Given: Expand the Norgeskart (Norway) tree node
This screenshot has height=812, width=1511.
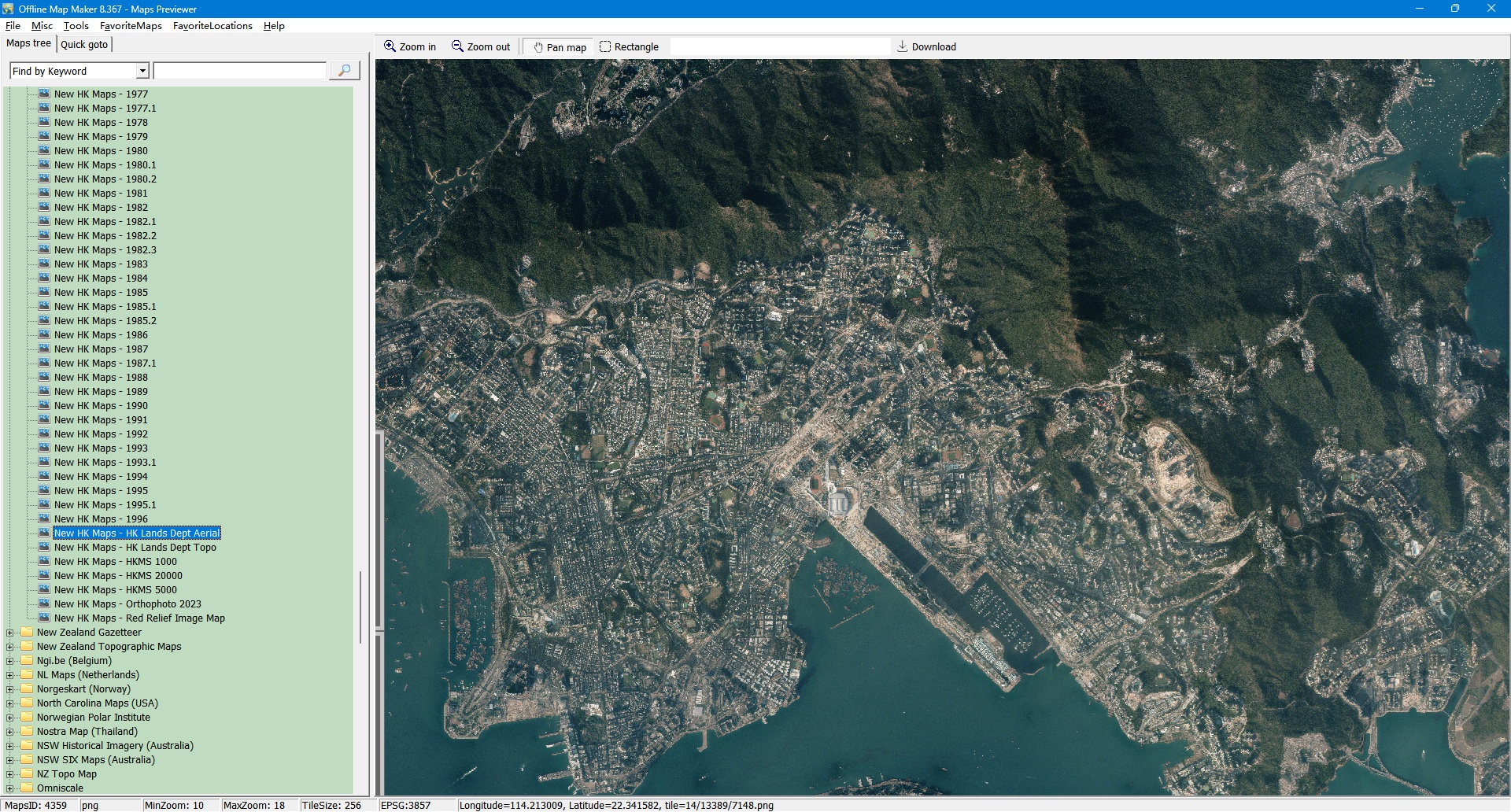Looking at the screenshot, I should pyautogui.click(x=9, y=689).
